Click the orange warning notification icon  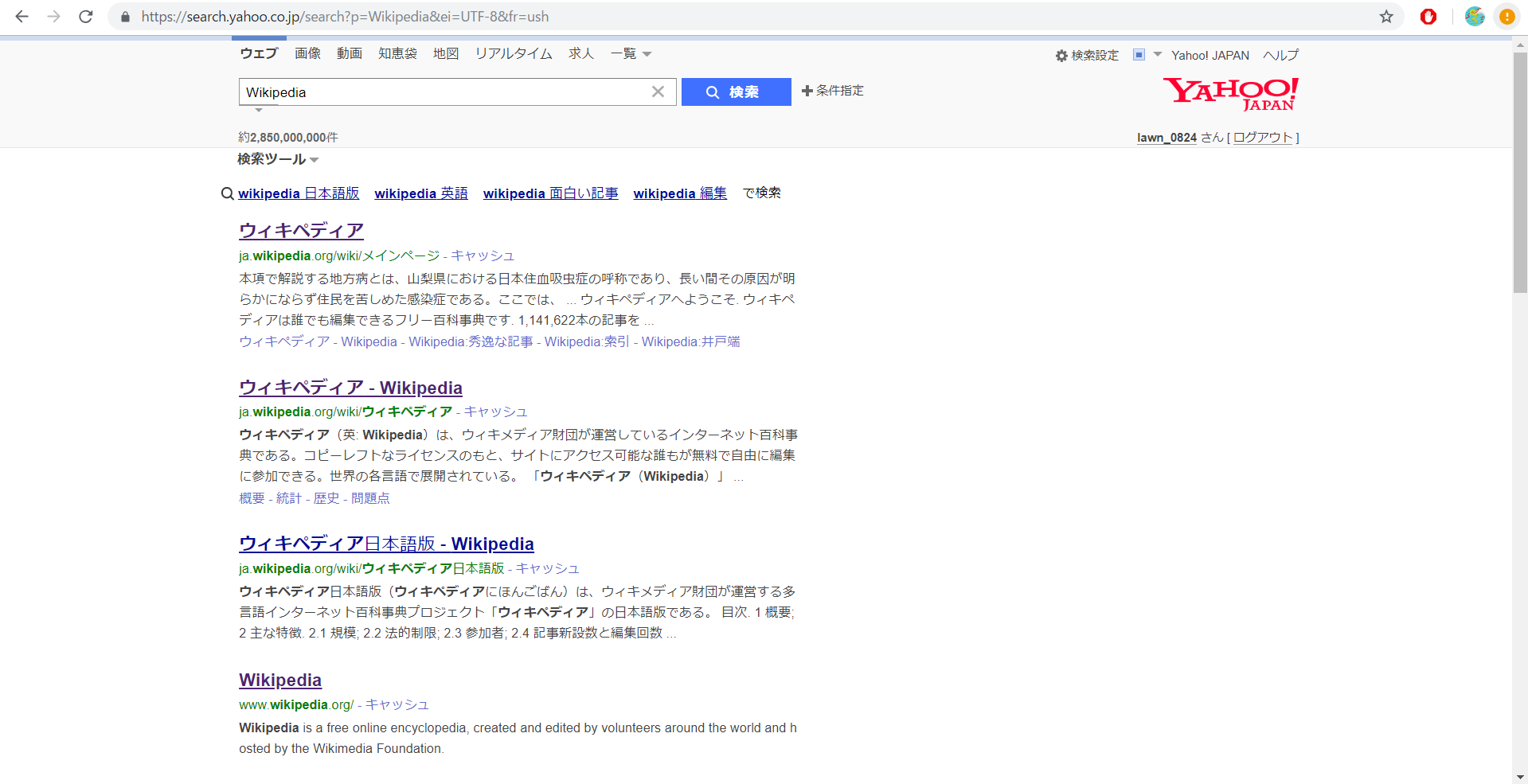(x=1507, y=17)
